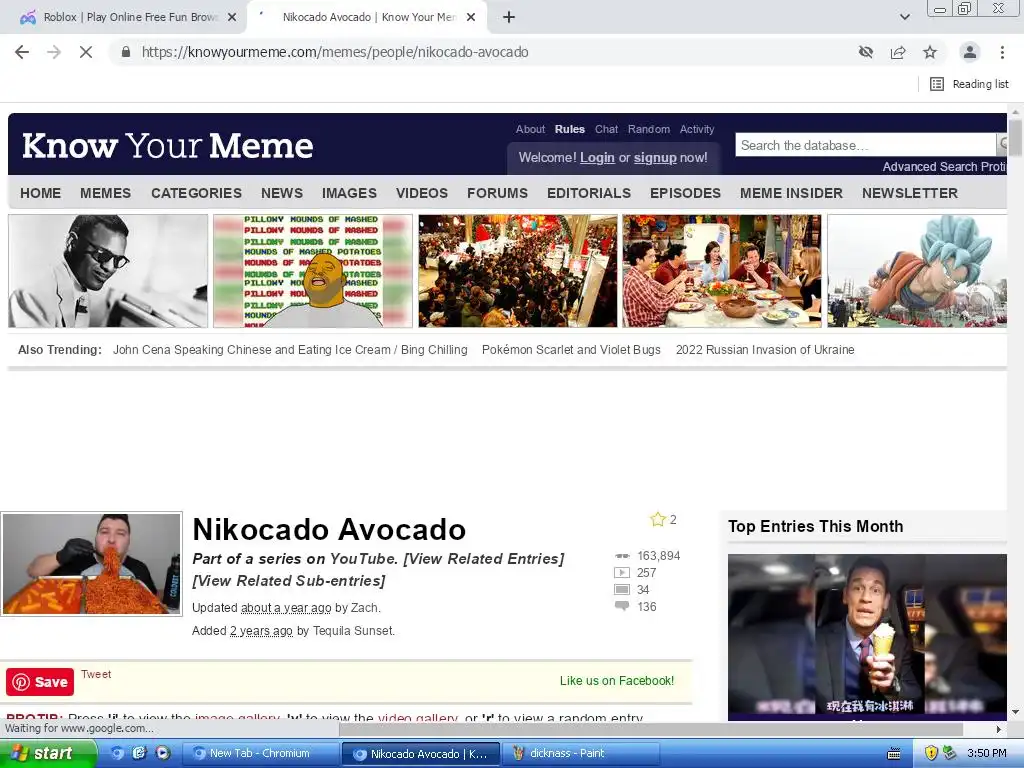Click the crossed-eye tracking icon in address bar
The image size is (1024, 768).
click(x=865, y=52)
